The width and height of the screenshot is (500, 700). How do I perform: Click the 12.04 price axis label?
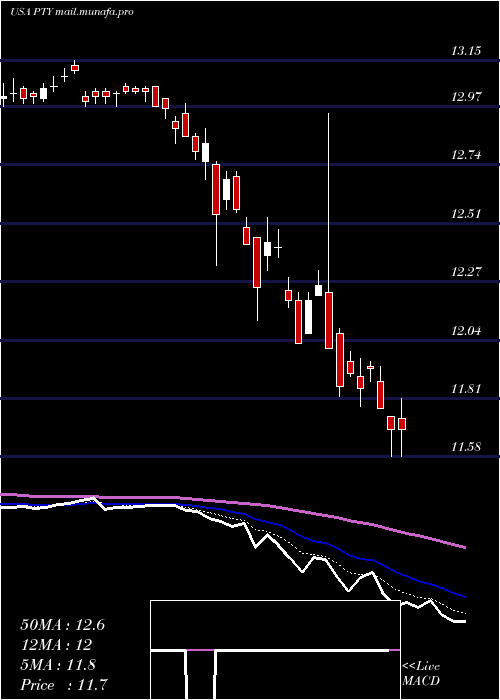[466, 331]
